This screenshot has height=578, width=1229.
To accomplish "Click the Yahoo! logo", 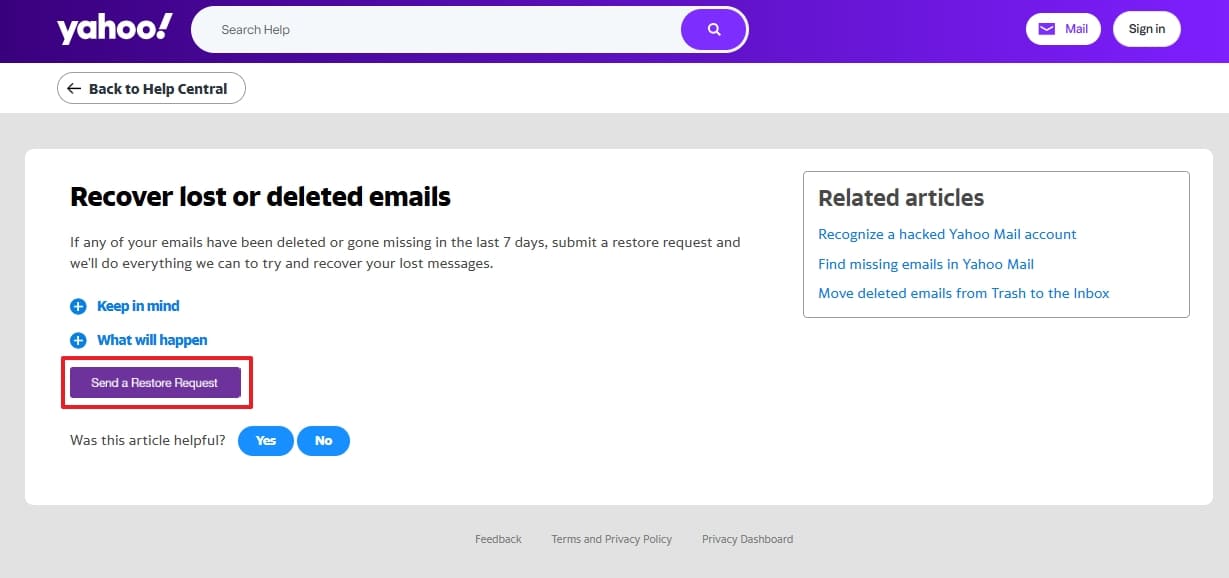I will pos(112,29).
